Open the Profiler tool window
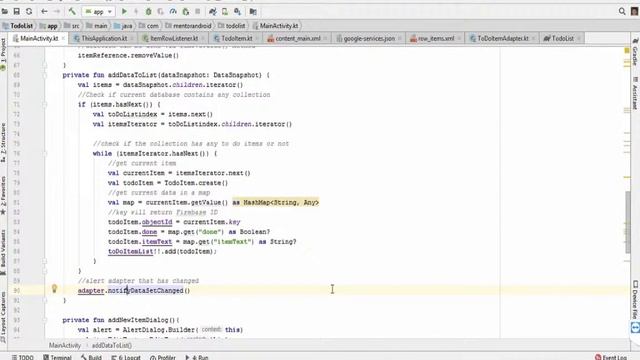 pyautogui.click(x=162, y=357)
